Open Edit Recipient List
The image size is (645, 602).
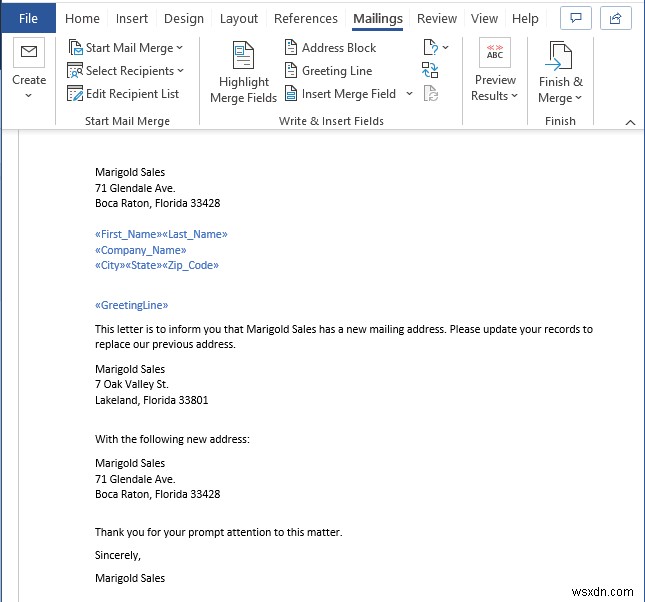[132, 94]
